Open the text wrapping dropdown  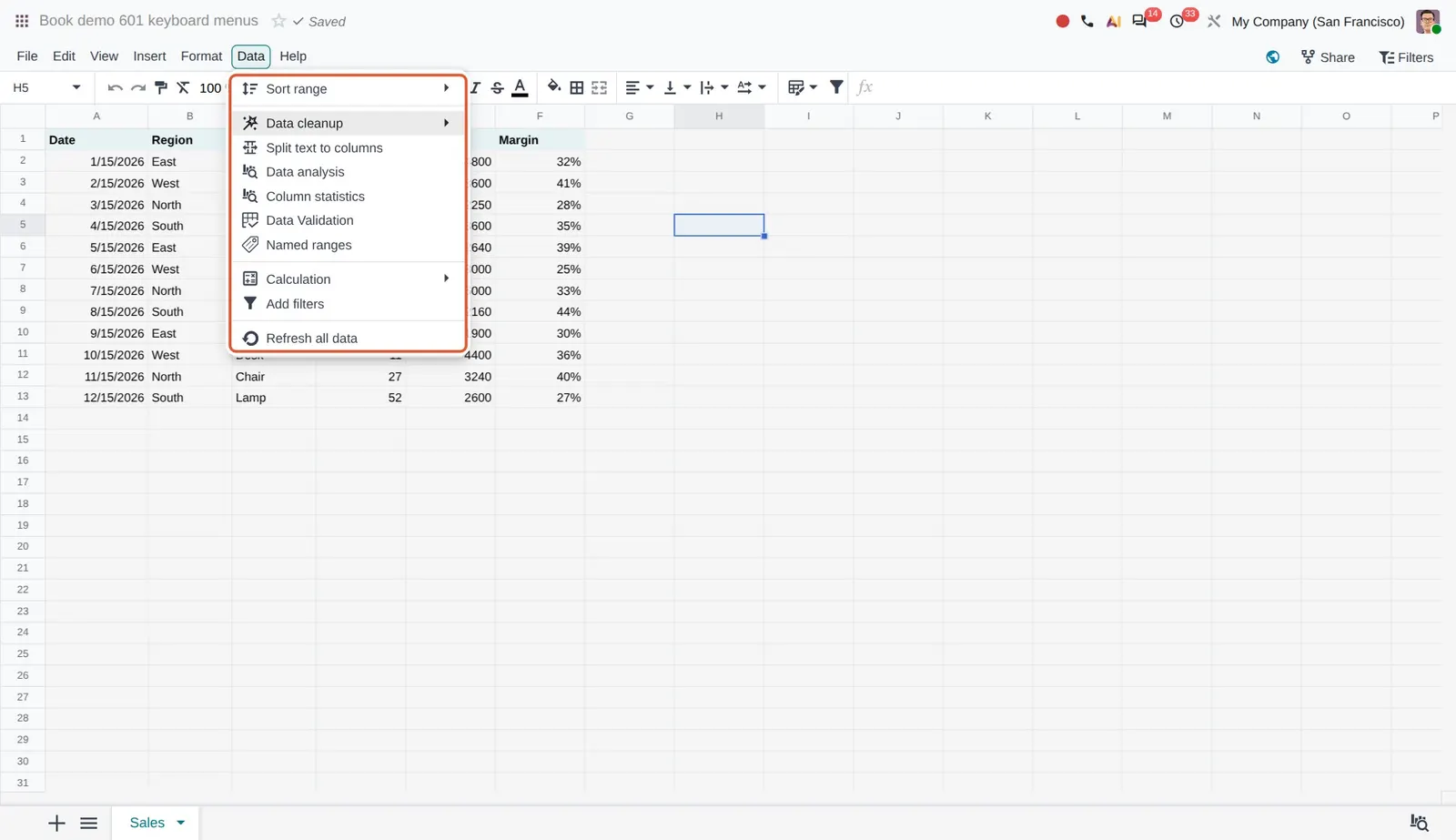714,87
